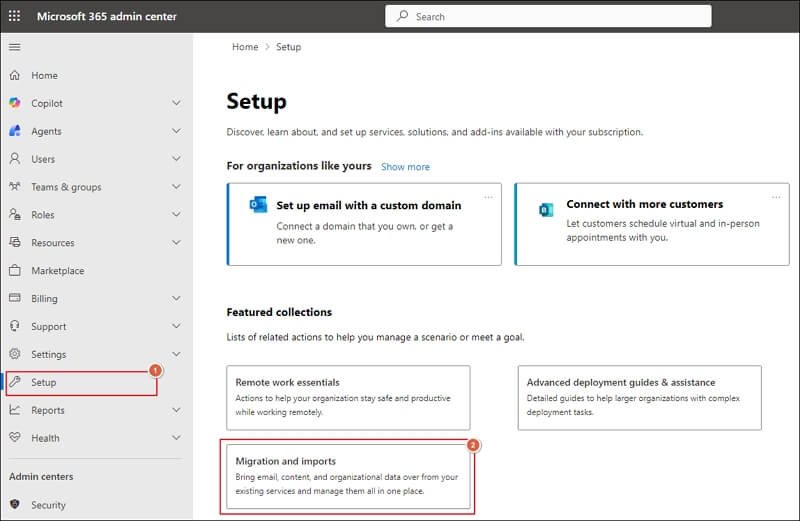Click the Teams & groups icon
Image resolution: width=800 pixels, height=521 pixels.
pos(15,186)
